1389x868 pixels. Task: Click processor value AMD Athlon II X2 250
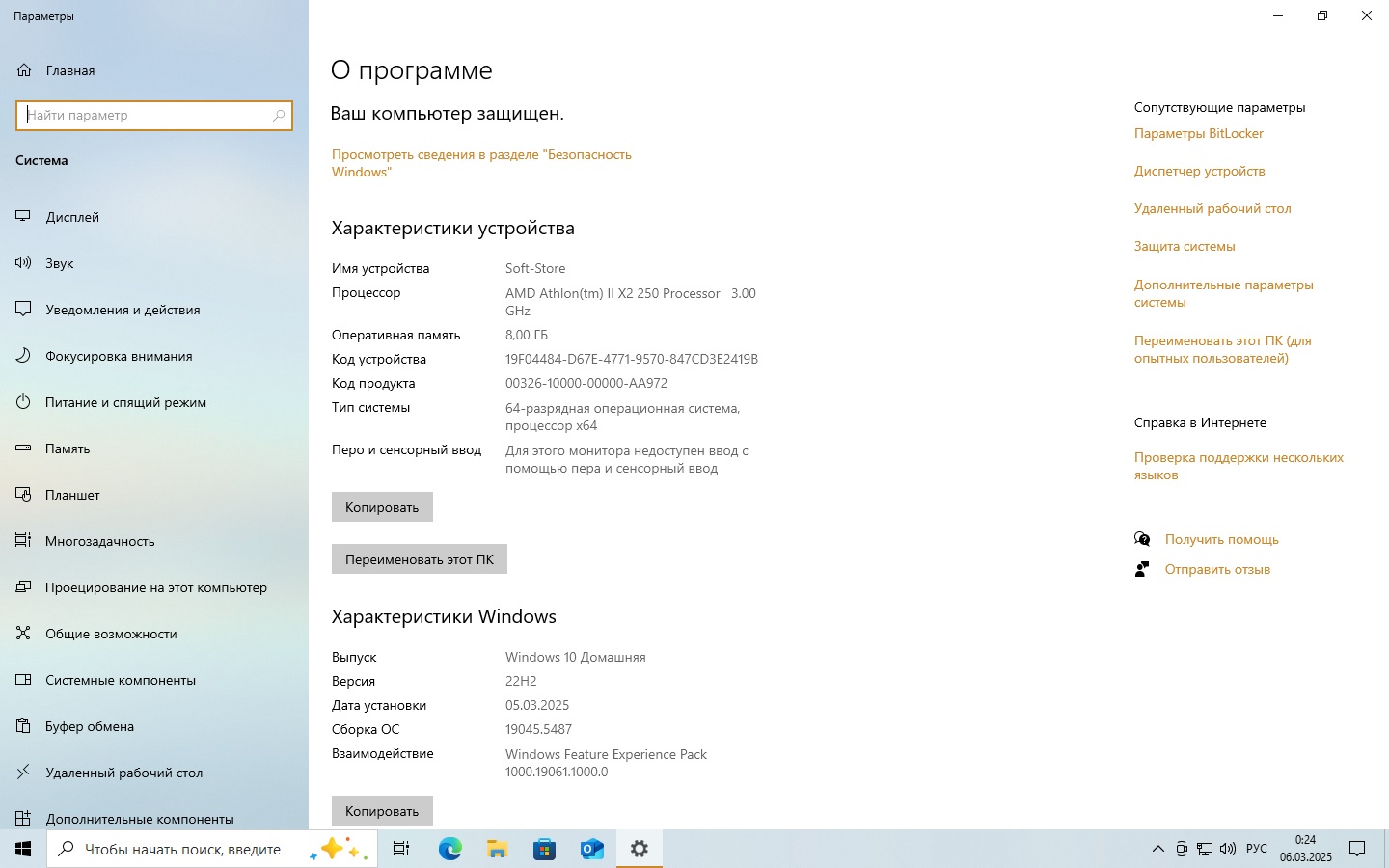631,302
